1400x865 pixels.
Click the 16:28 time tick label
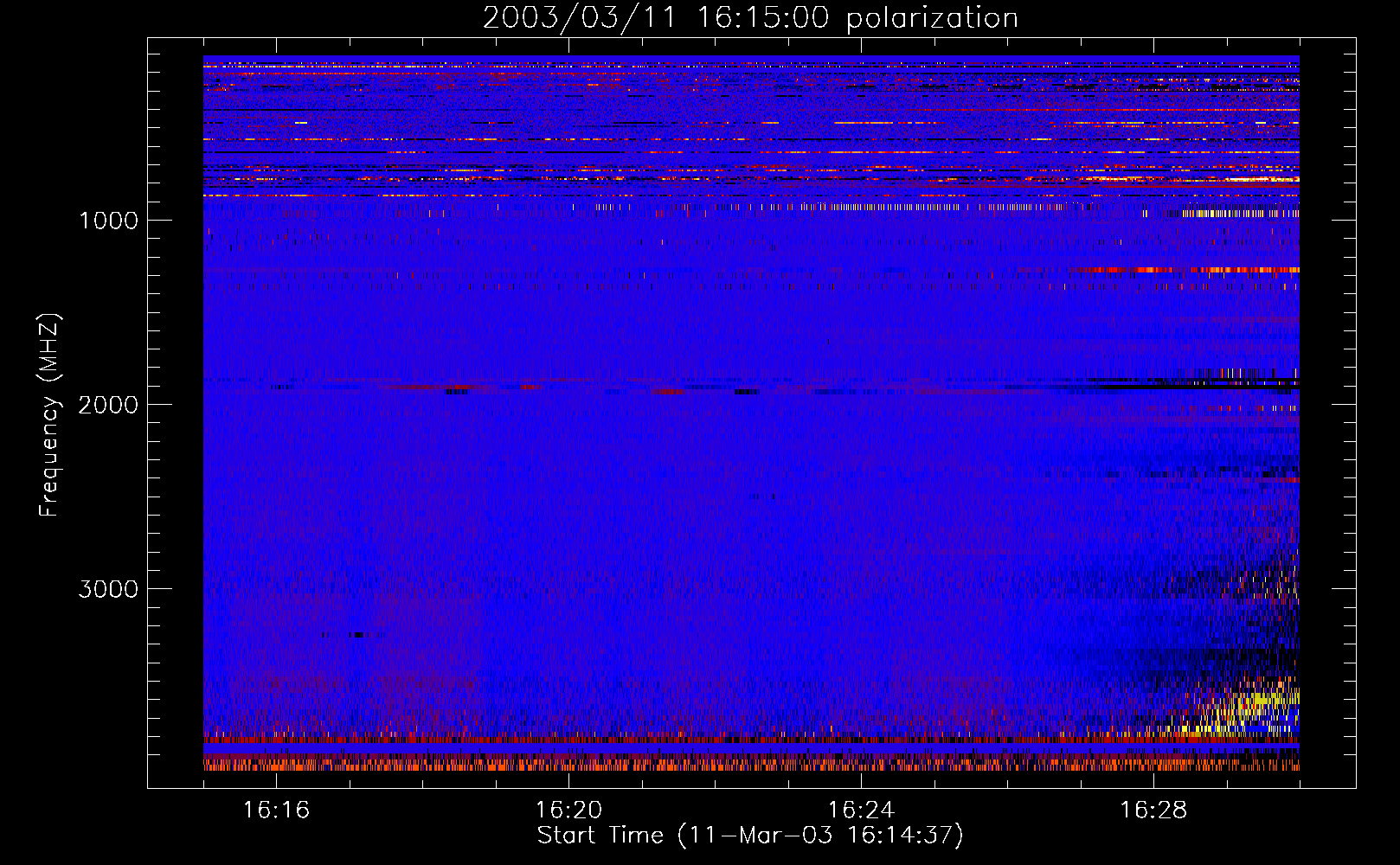pos(1153,811)
